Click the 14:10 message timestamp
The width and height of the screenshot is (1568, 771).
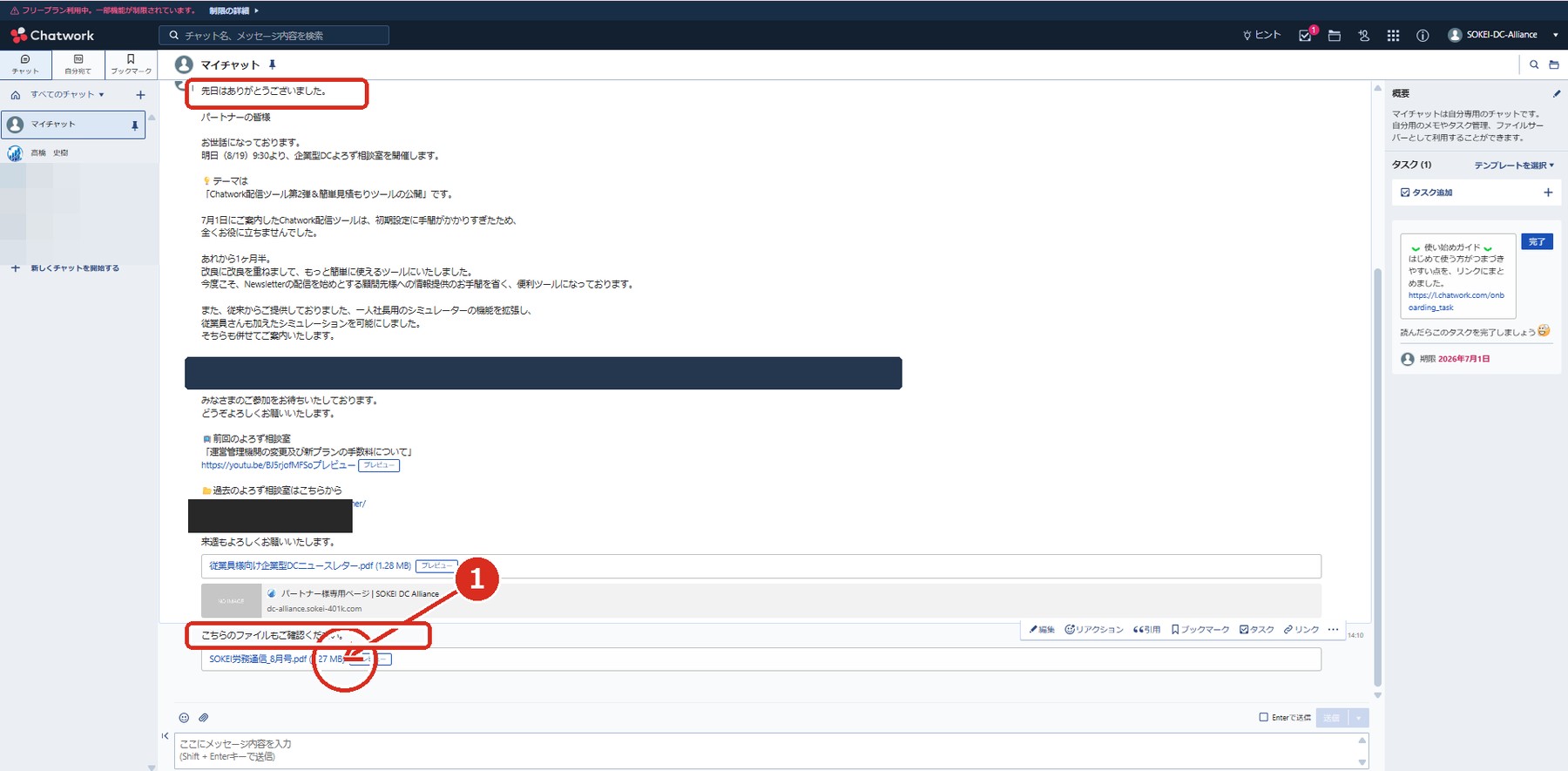point(1355,635)
